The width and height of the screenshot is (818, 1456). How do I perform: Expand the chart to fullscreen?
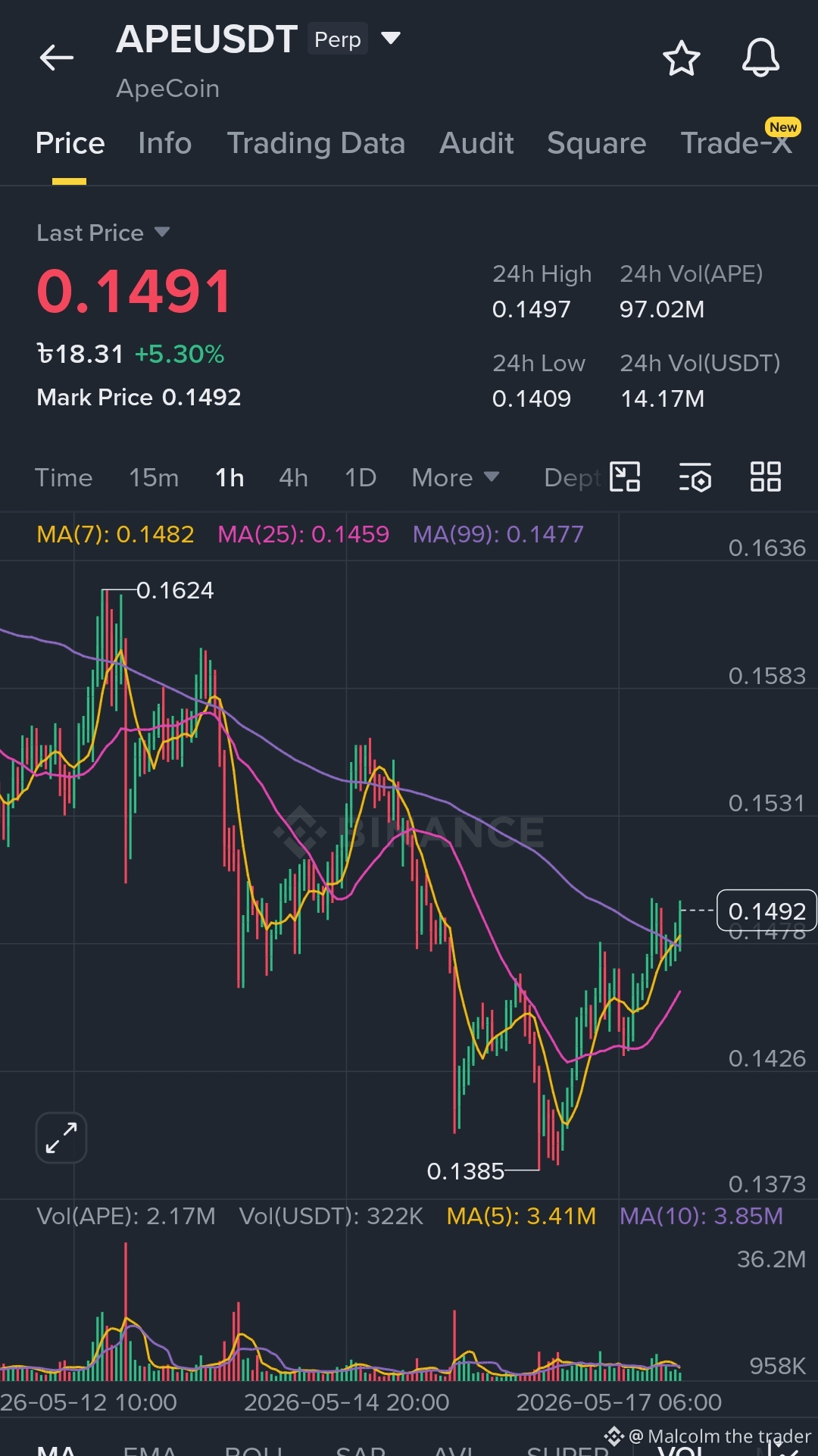(x=61, y=1138)
